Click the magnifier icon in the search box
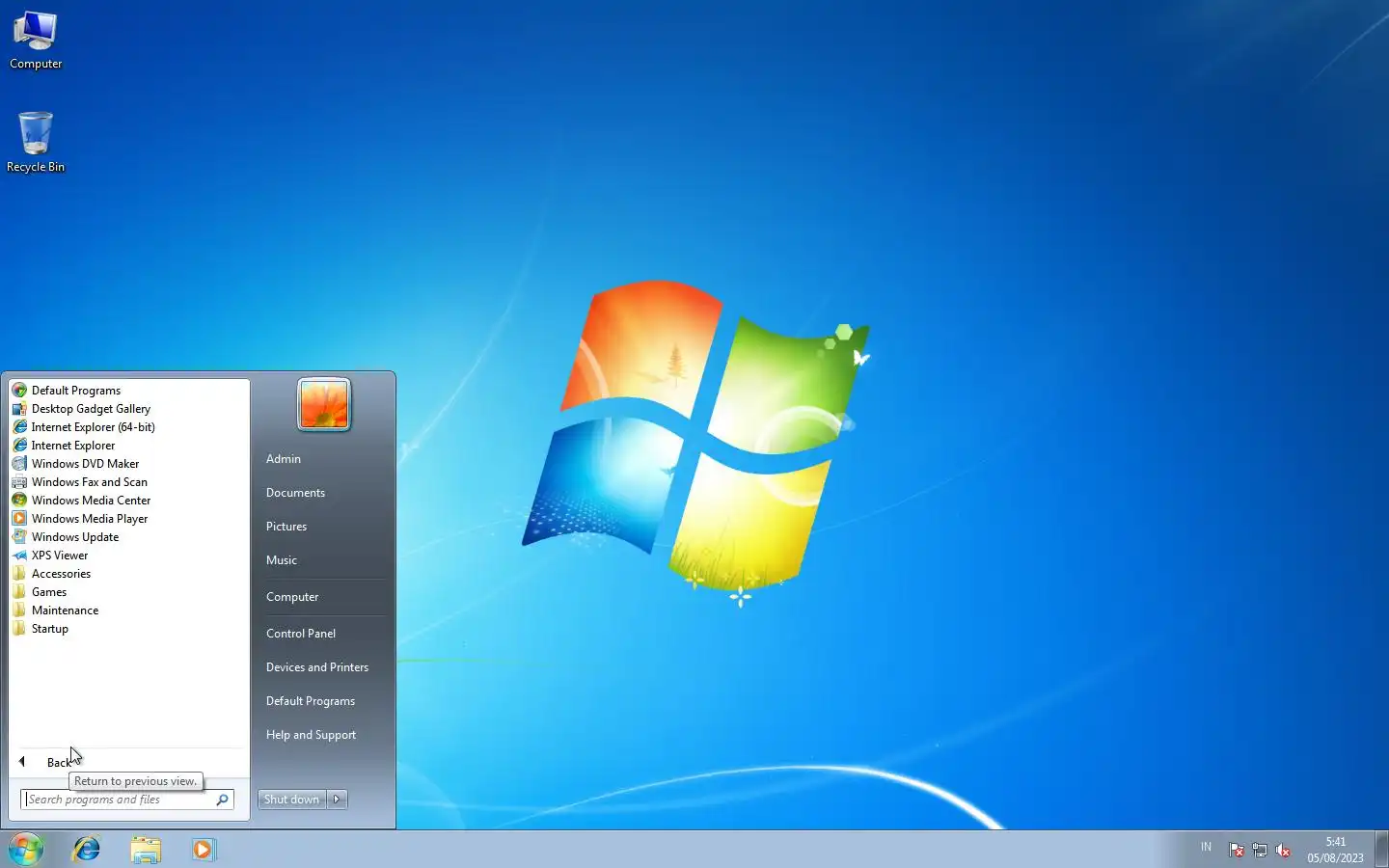The height and width of the screenshot is (868, 1389). (x=222, y=800)
